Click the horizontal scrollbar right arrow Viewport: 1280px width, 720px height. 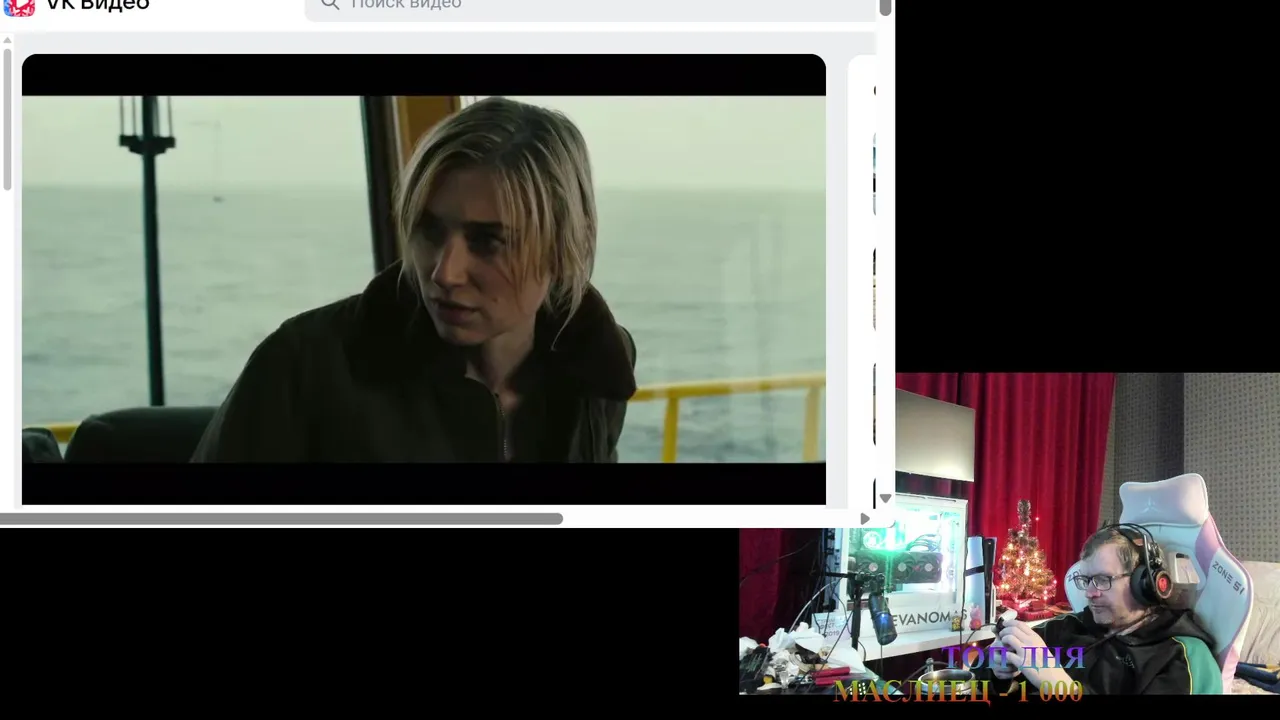point(865,519)
